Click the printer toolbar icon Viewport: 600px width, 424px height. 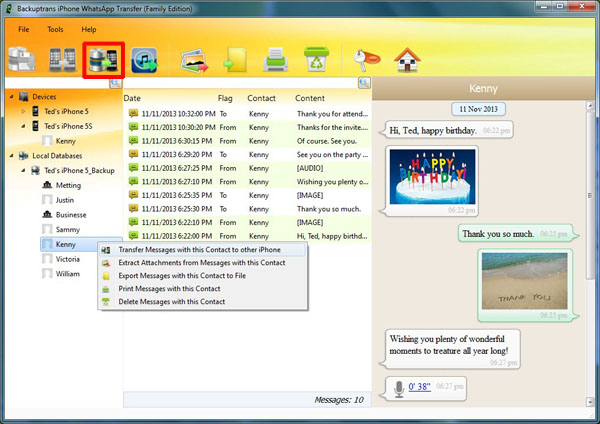click(x=276, y=60)
